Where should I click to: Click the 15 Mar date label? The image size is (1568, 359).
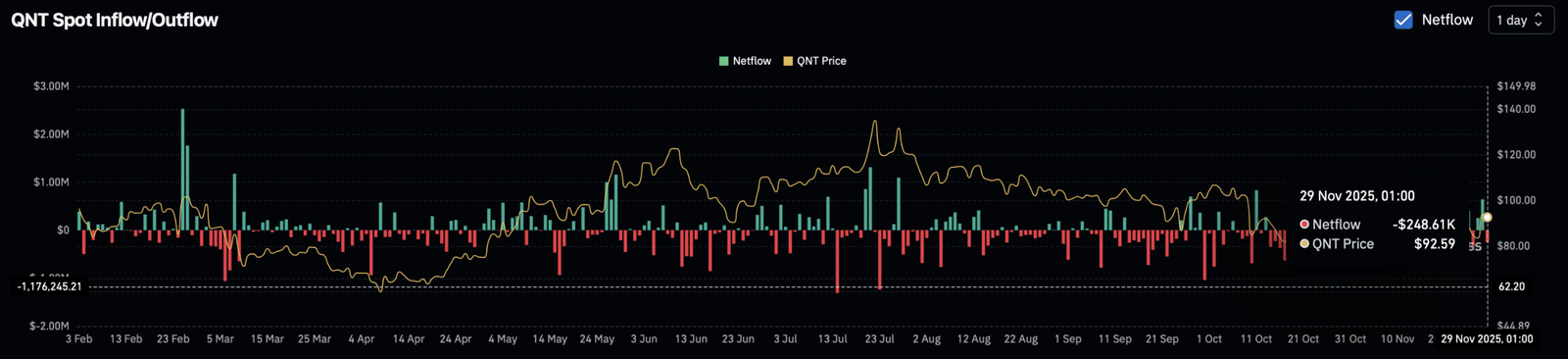(268, 339)
